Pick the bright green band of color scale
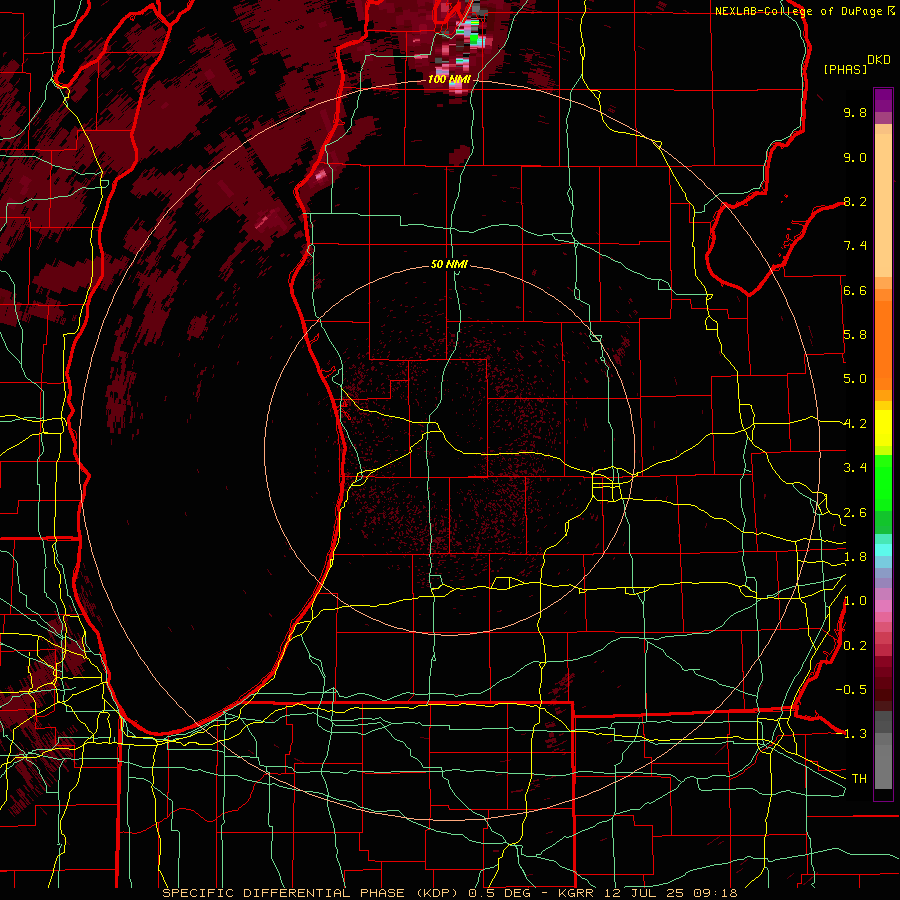The width and height of the screenshot is (900, 900). pos(883,482)
